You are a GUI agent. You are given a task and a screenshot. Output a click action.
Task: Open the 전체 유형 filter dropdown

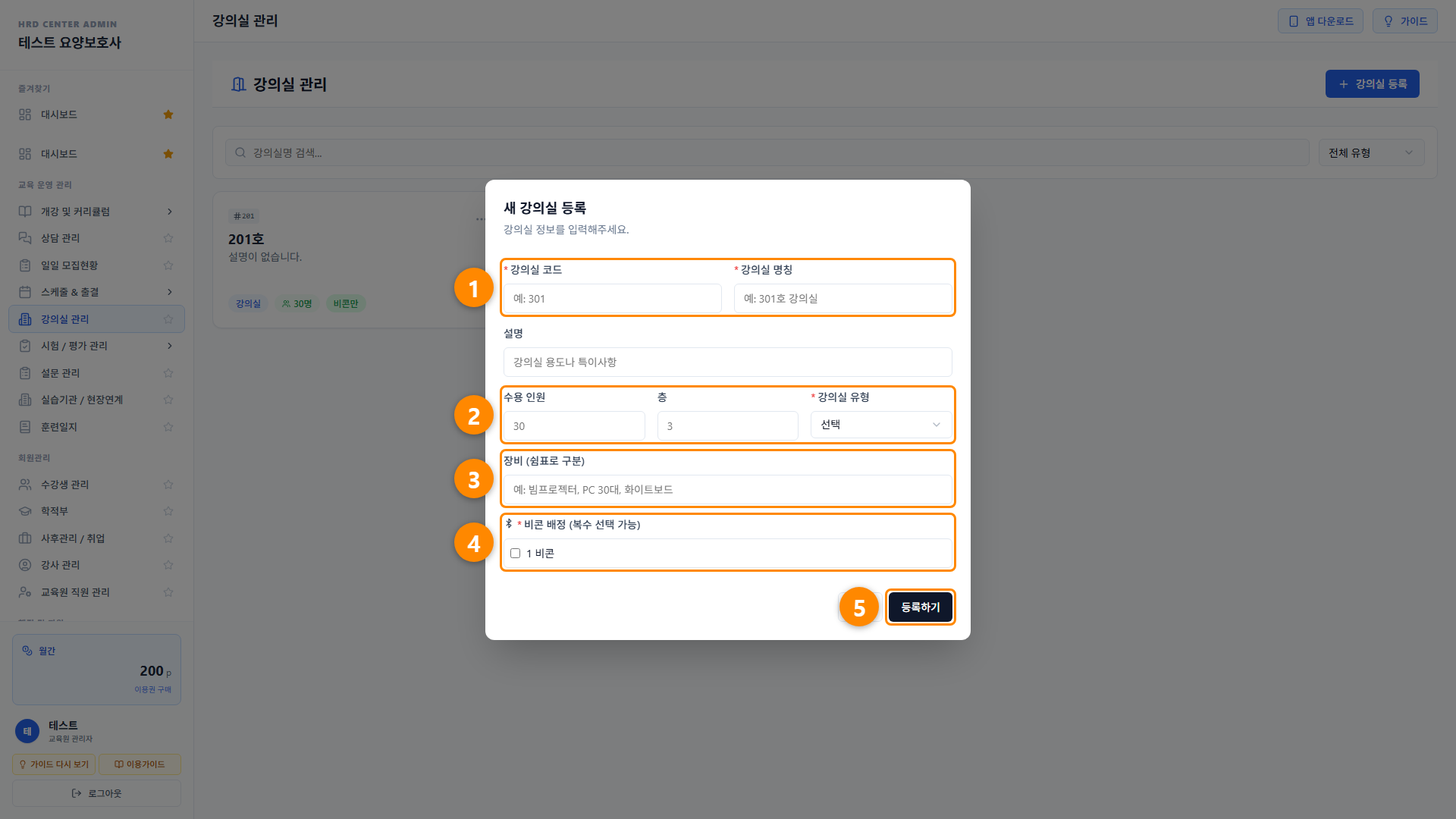(1371, 152)
